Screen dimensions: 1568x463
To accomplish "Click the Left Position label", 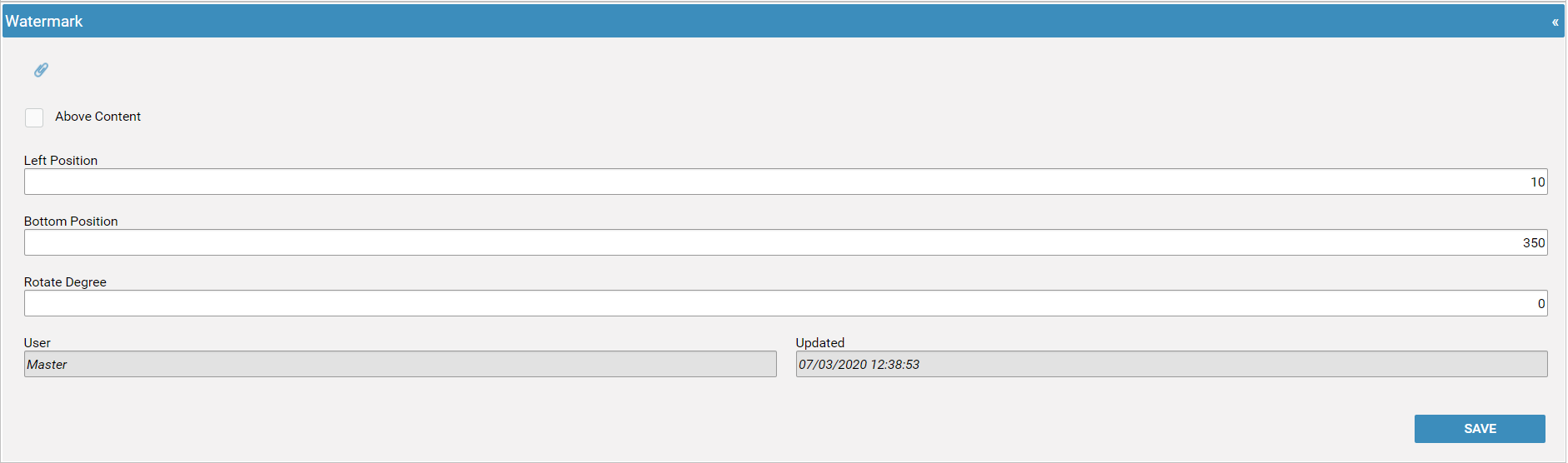I will 61,161.
